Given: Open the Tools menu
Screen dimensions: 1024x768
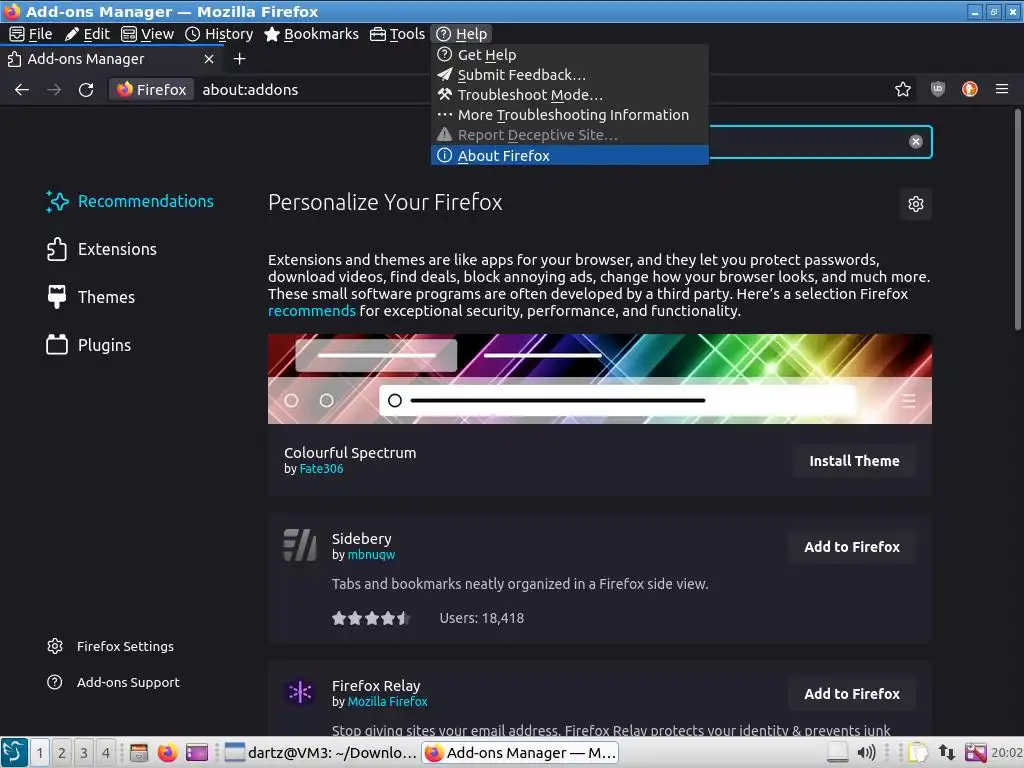Looking at the screenshot, I should [x=397, y=34].
